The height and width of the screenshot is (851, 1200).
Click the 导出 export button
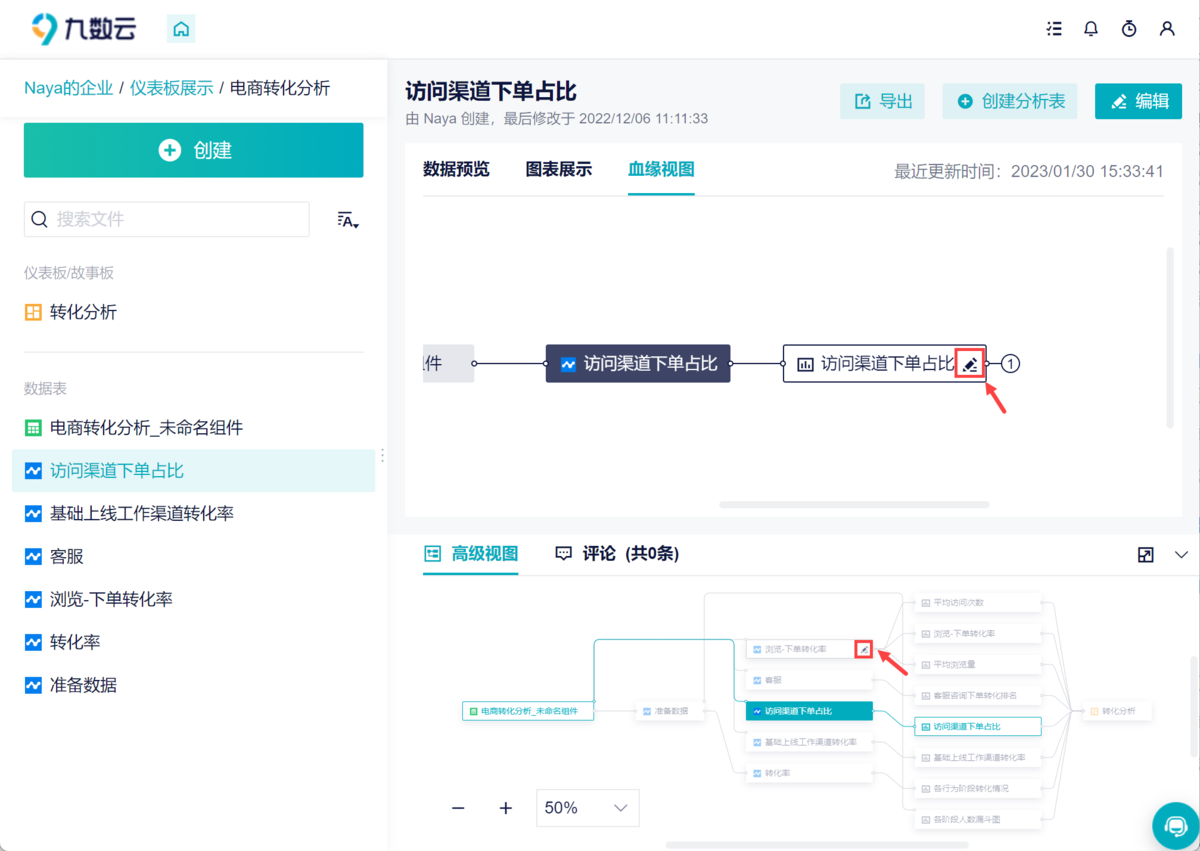tap(882, 101)
